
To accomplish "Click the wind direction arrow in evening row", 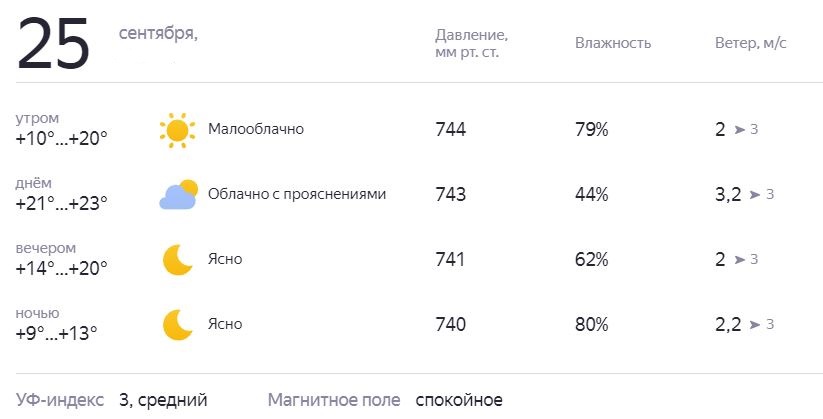I will pos(740,259).
